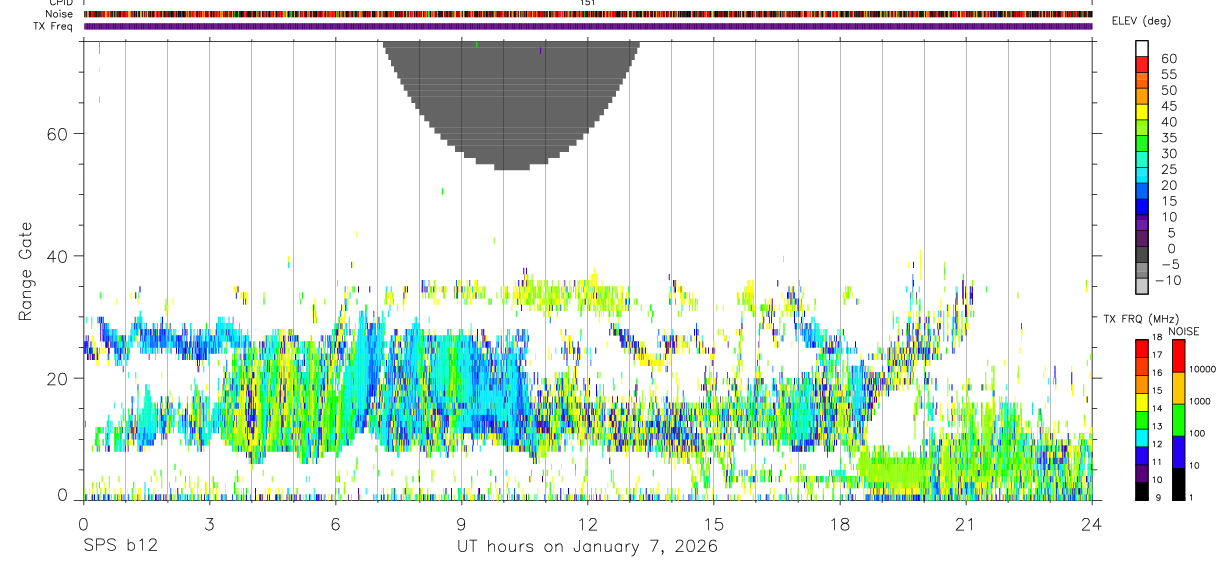The image size is (1228, 567).
Task: Click the "UT hours on January 7, 2026" title
Action: point(587,547)
